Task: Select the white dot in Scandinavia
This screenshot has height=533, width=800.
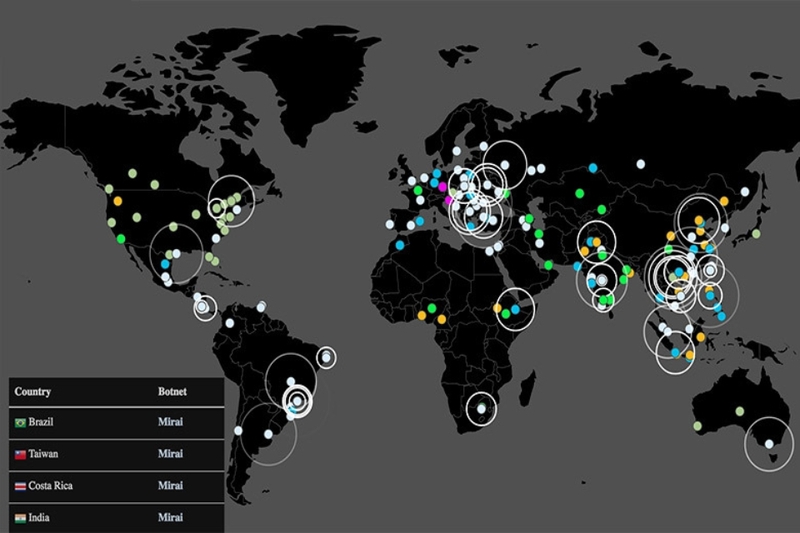Action: click(457, 151)
